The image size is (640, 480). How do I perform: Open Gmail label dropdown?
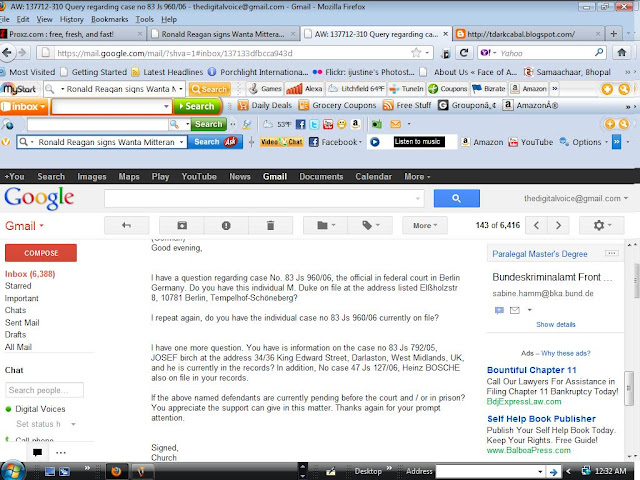click(x=24, y=226)
